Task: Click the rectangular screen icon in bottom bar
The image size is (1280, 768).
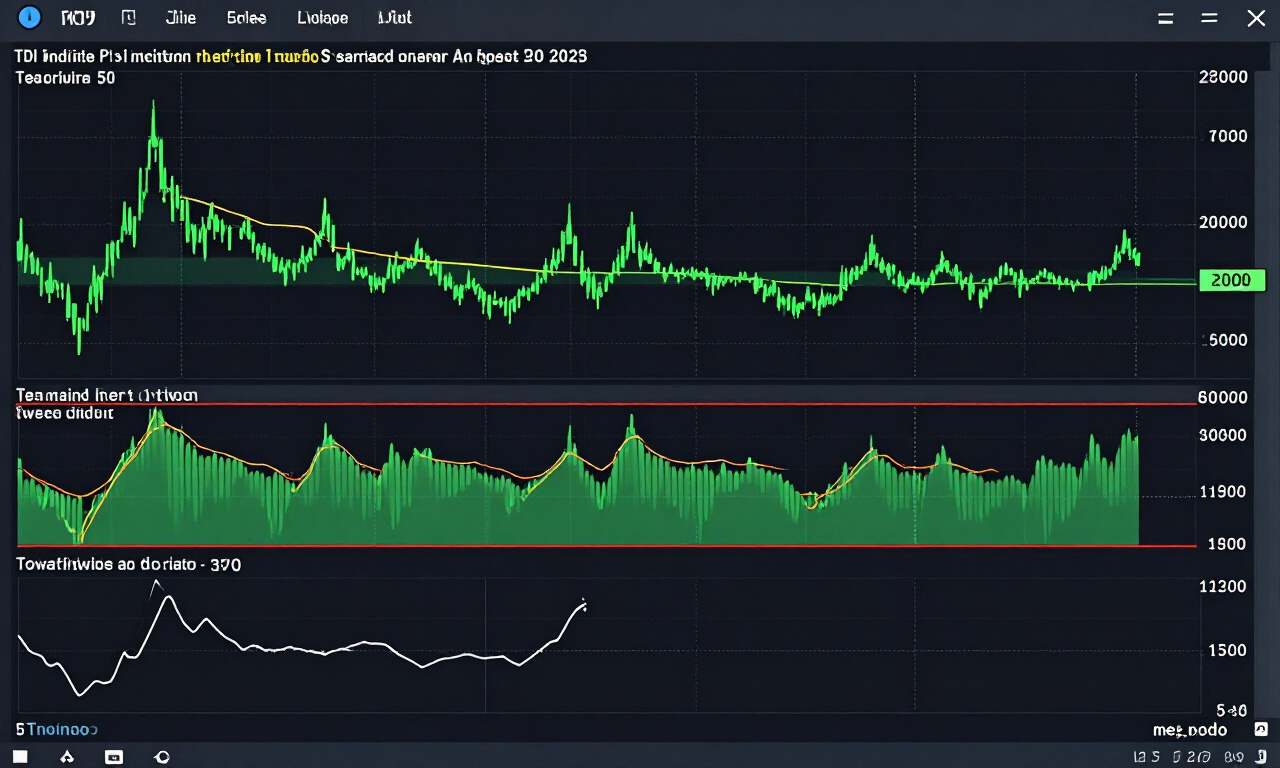Action: (x=113, y=757)
